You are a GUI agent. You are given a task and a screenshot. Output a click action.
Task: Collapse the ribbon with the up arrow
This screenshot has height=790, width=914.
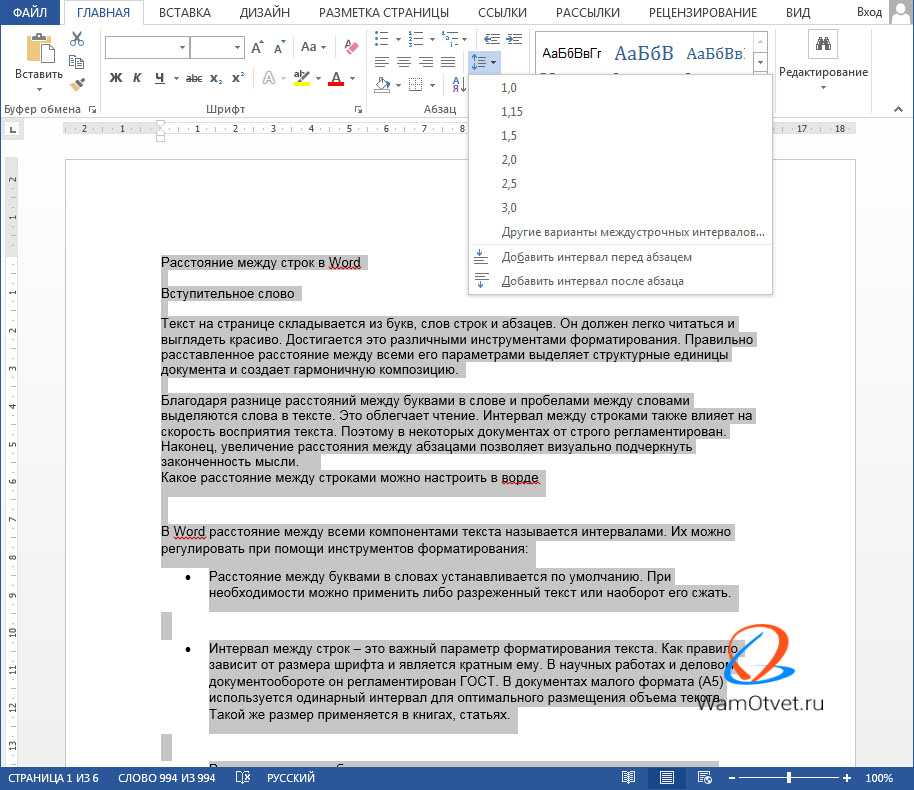coord(898,109)
